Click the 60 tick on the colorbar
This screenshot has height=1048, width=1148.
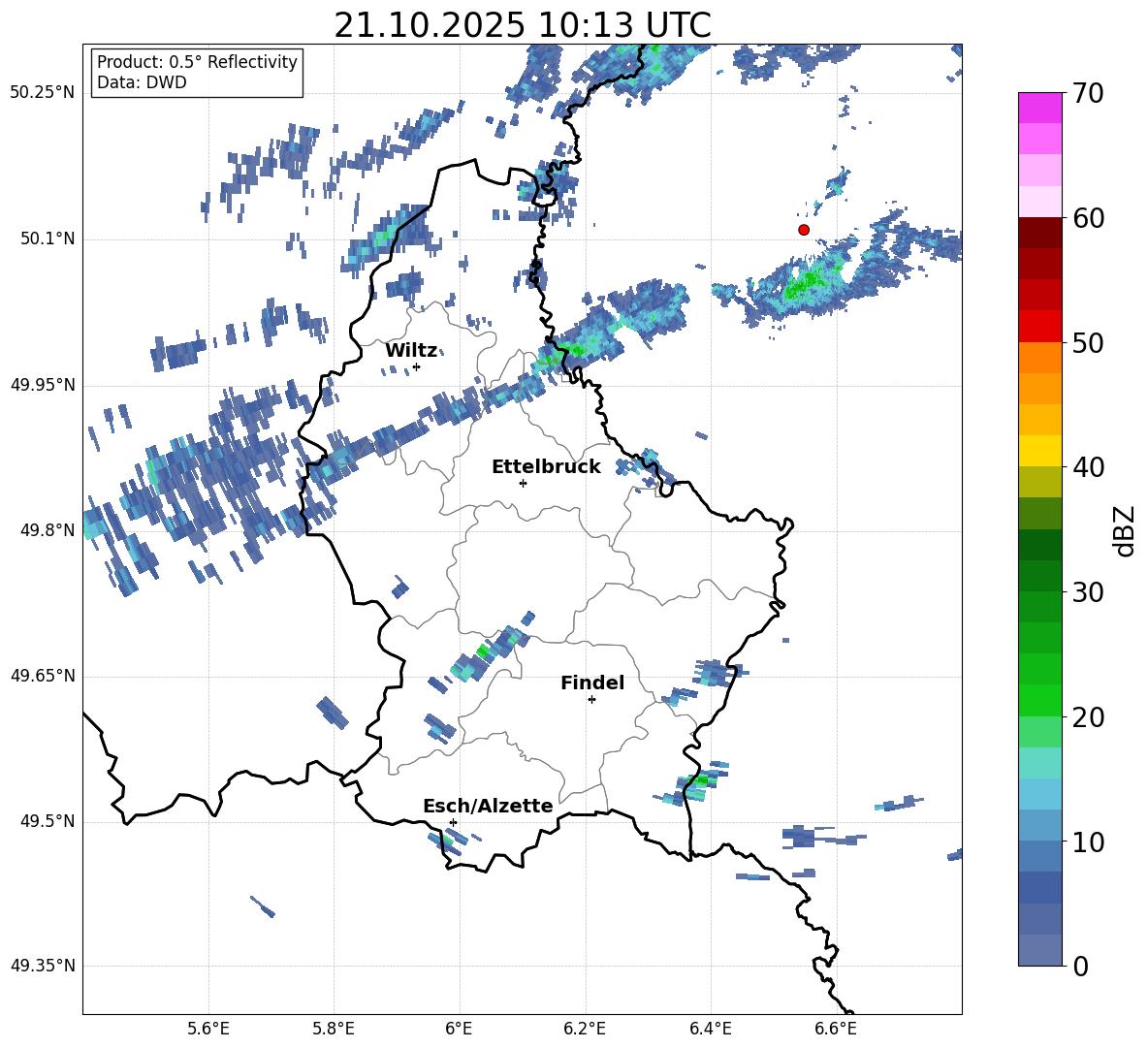(x=1088, y=218)
